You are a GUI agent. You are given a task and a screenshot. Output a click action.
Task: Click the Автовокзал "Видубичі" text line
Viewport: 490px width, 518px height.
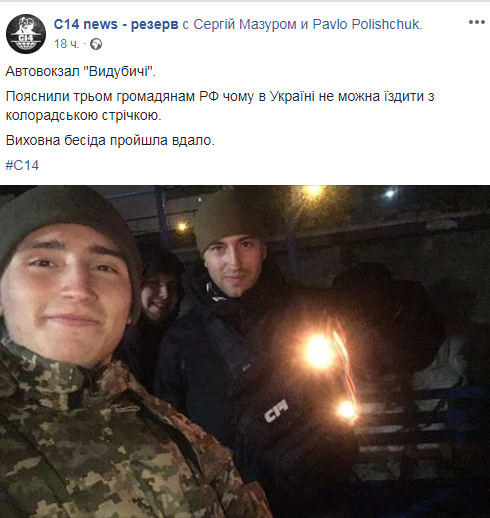(81, 71)
